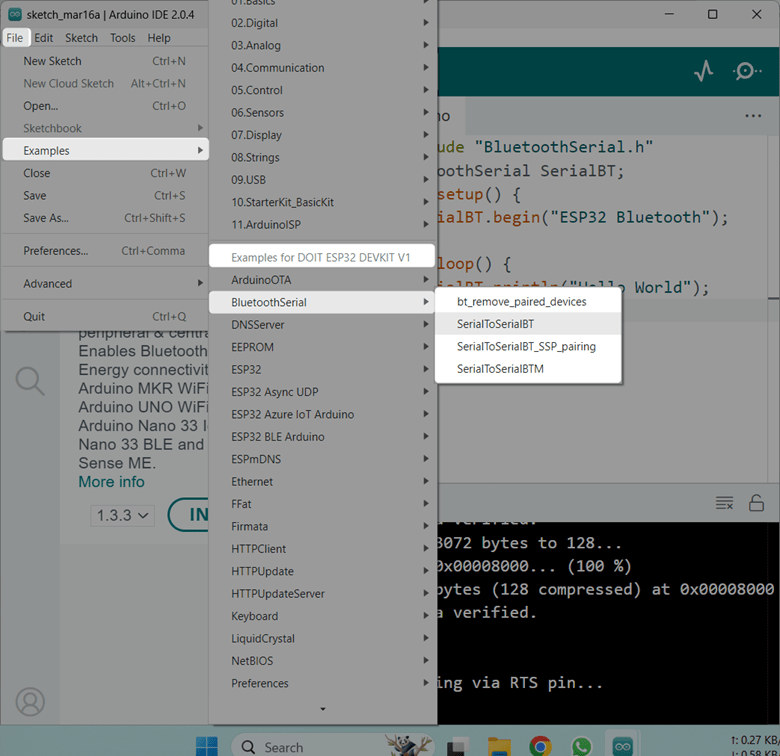
Task: Open the Sketch menu
Action: pyautogui.click(x=81, y=38)
